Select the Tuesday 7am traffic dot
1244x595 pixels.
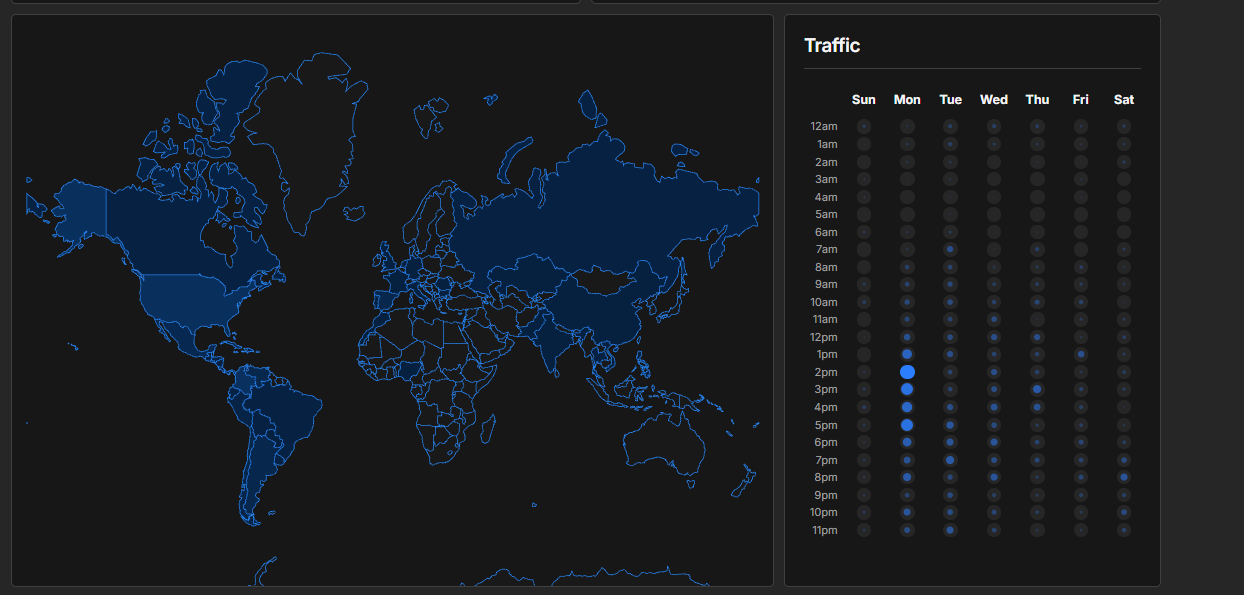tap(950, 249)
